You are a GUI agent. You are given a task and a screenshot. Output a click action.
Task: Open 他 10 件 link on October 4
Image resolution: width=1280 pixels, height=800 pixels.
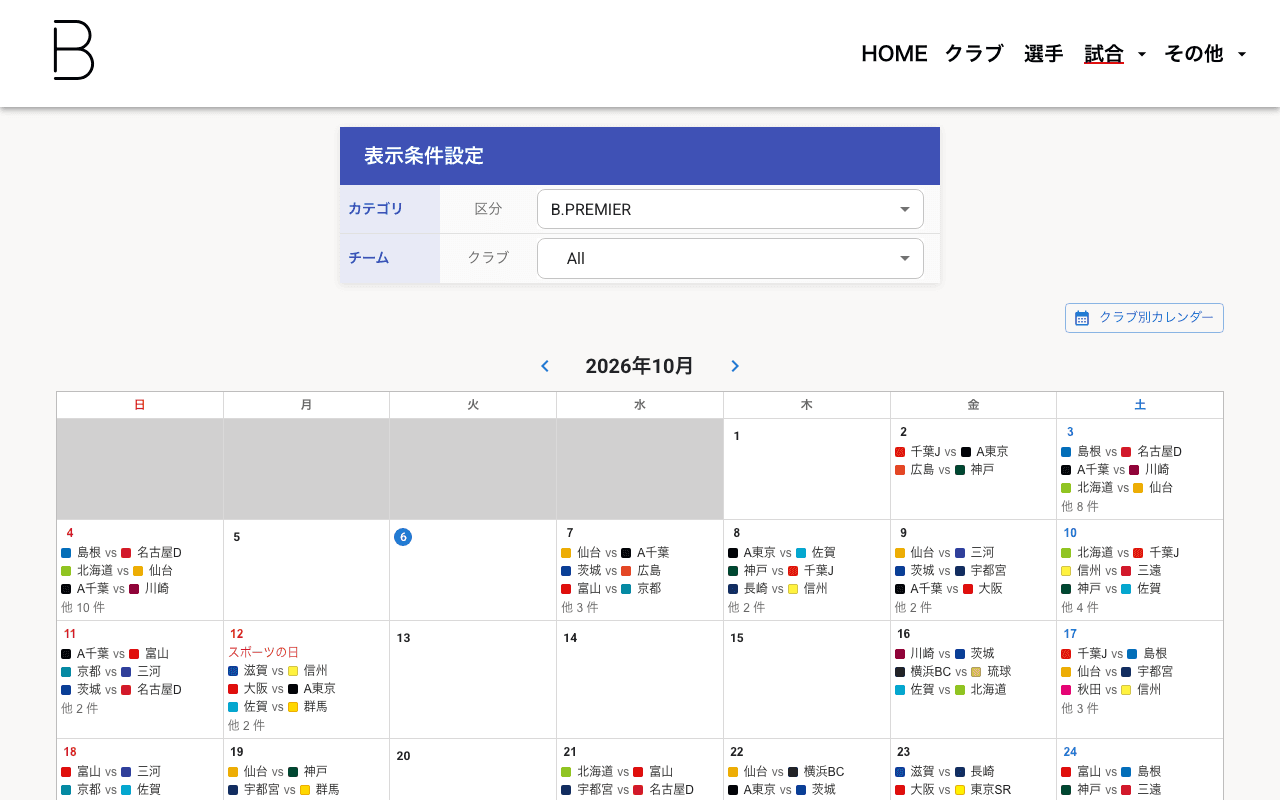click(83, 607)
